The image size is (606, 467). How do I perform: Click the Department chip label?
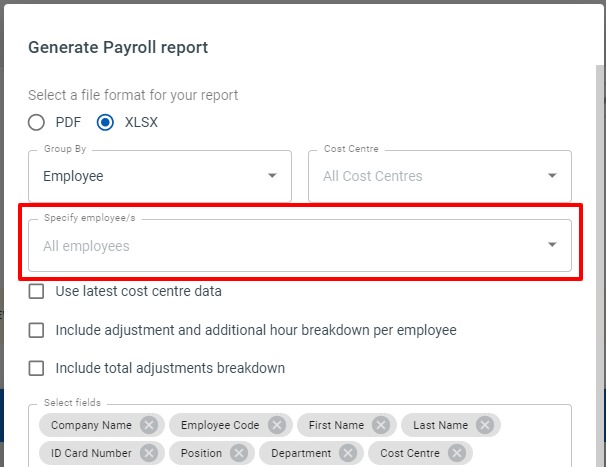tap(301, 453)
